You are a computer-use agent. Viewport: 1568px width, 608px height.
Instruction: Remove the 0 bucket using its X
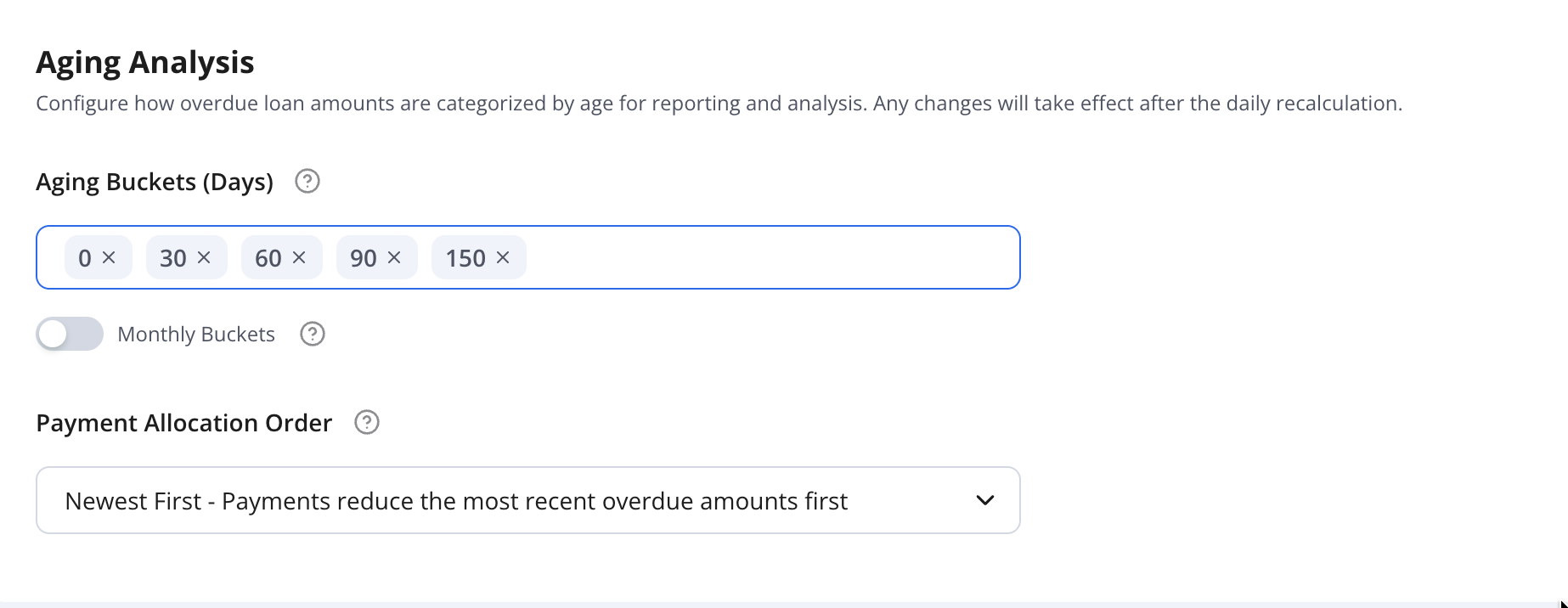pos(109,257)
